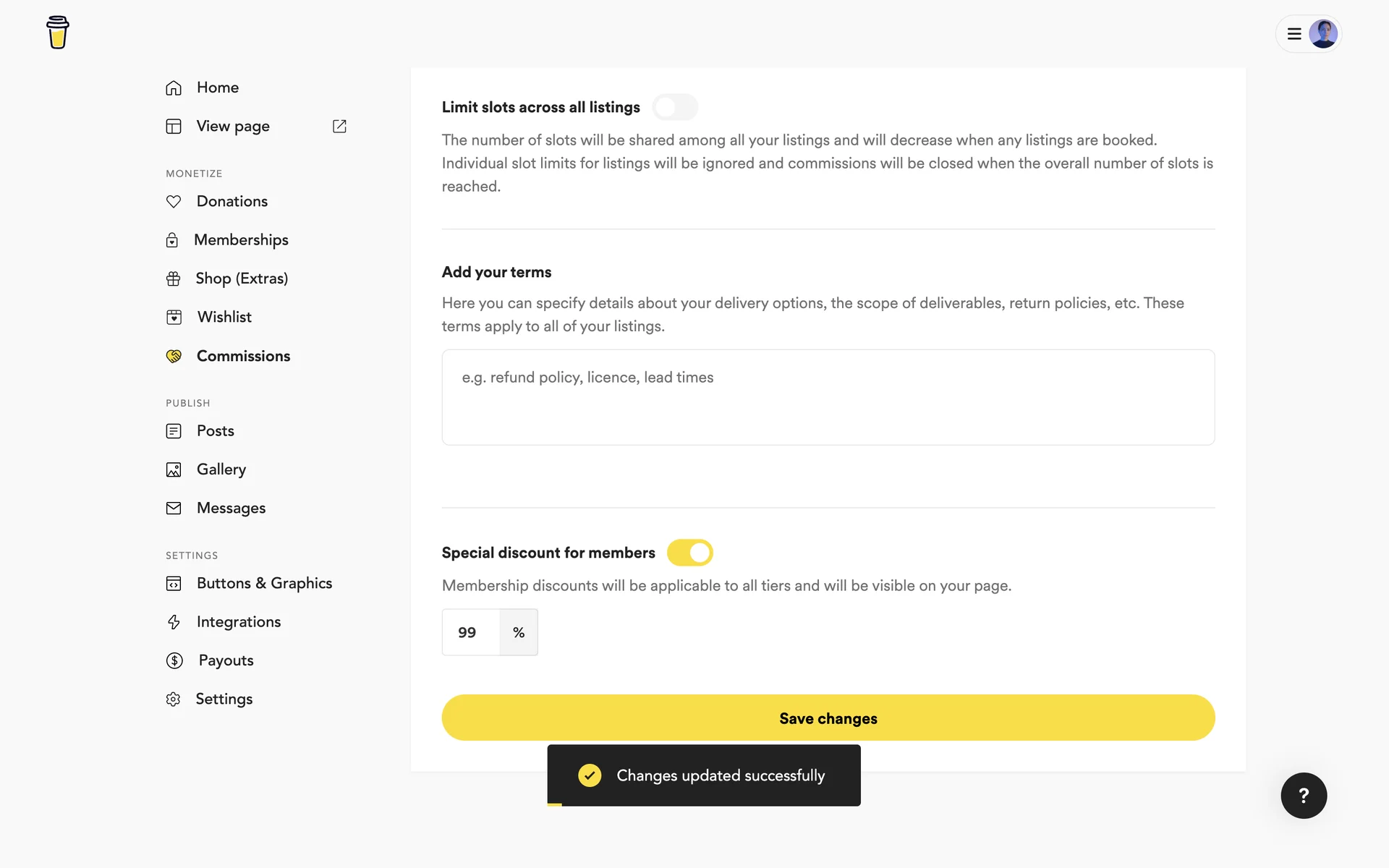Open Posts from the sidebar

215,431
